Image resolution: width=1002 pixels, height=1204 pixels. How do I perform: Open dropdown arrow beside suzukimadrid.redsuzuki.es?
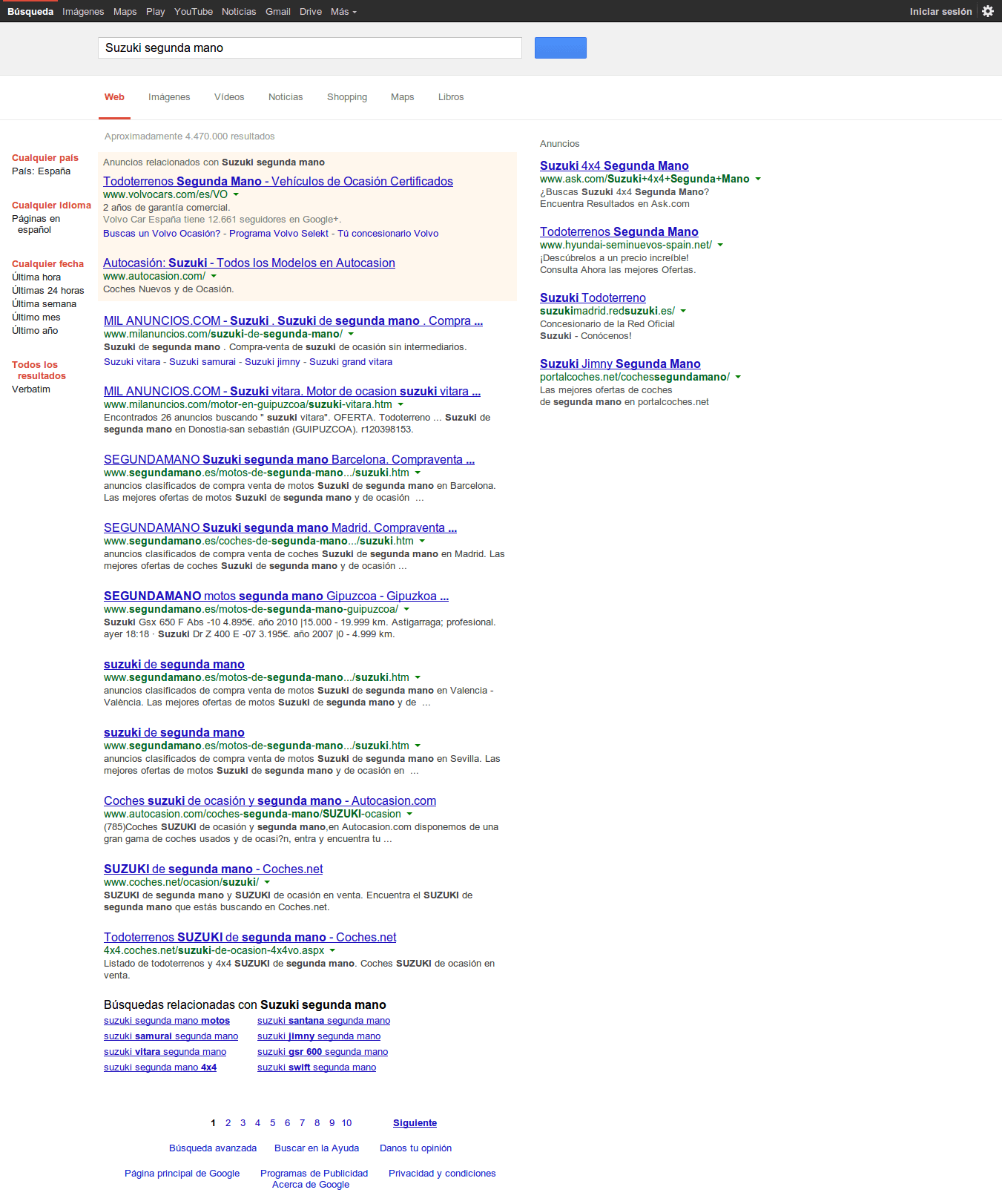[x=683, y=311]
